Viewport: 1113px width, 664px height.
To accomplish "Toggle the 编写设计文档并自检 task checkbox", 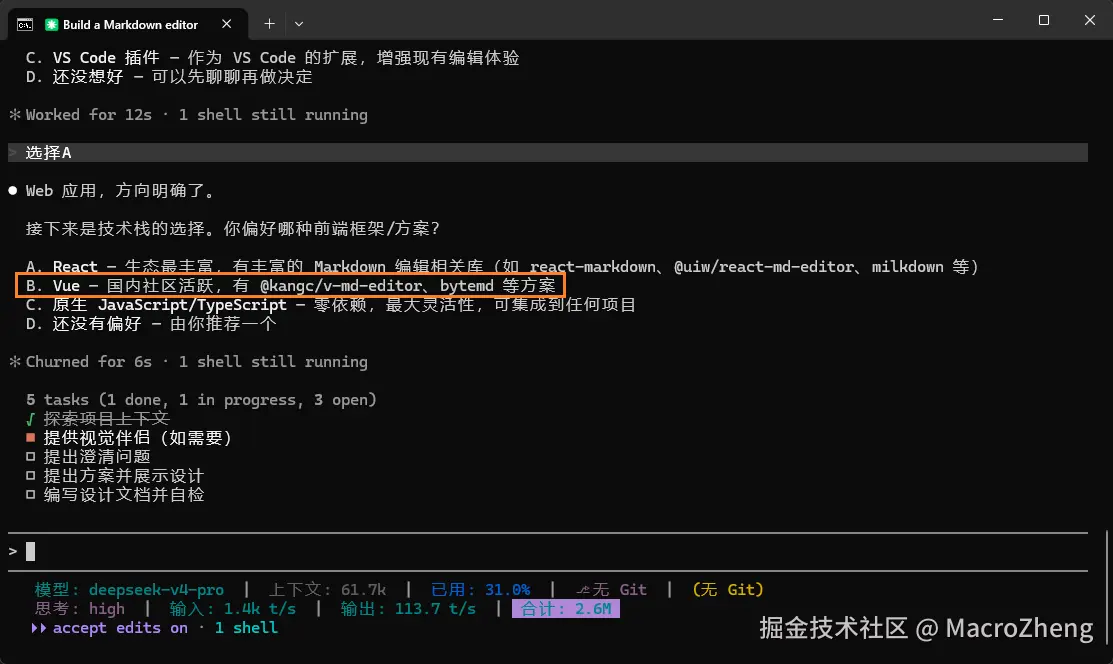I will click(x=31, y=494).
